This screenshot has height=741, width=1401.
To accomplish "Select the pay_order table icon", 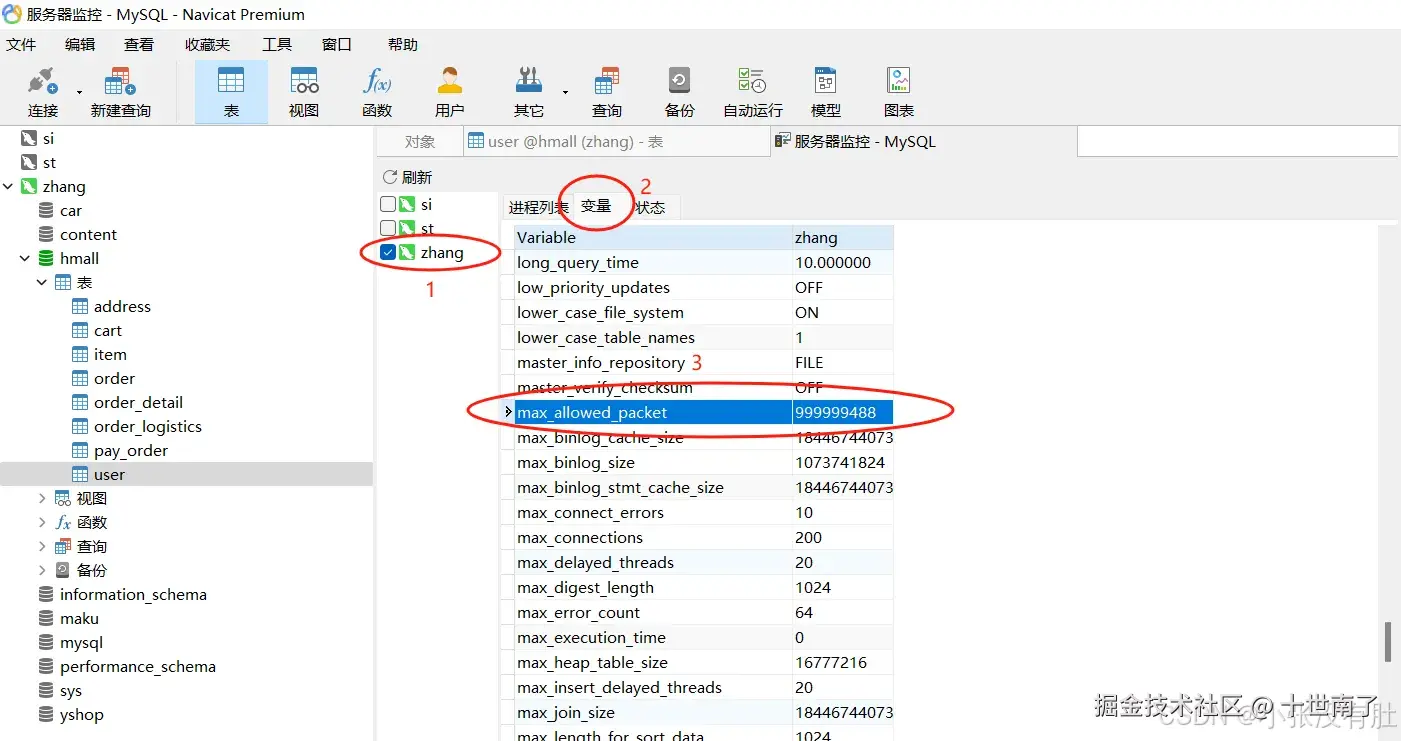I will point(81,451).
